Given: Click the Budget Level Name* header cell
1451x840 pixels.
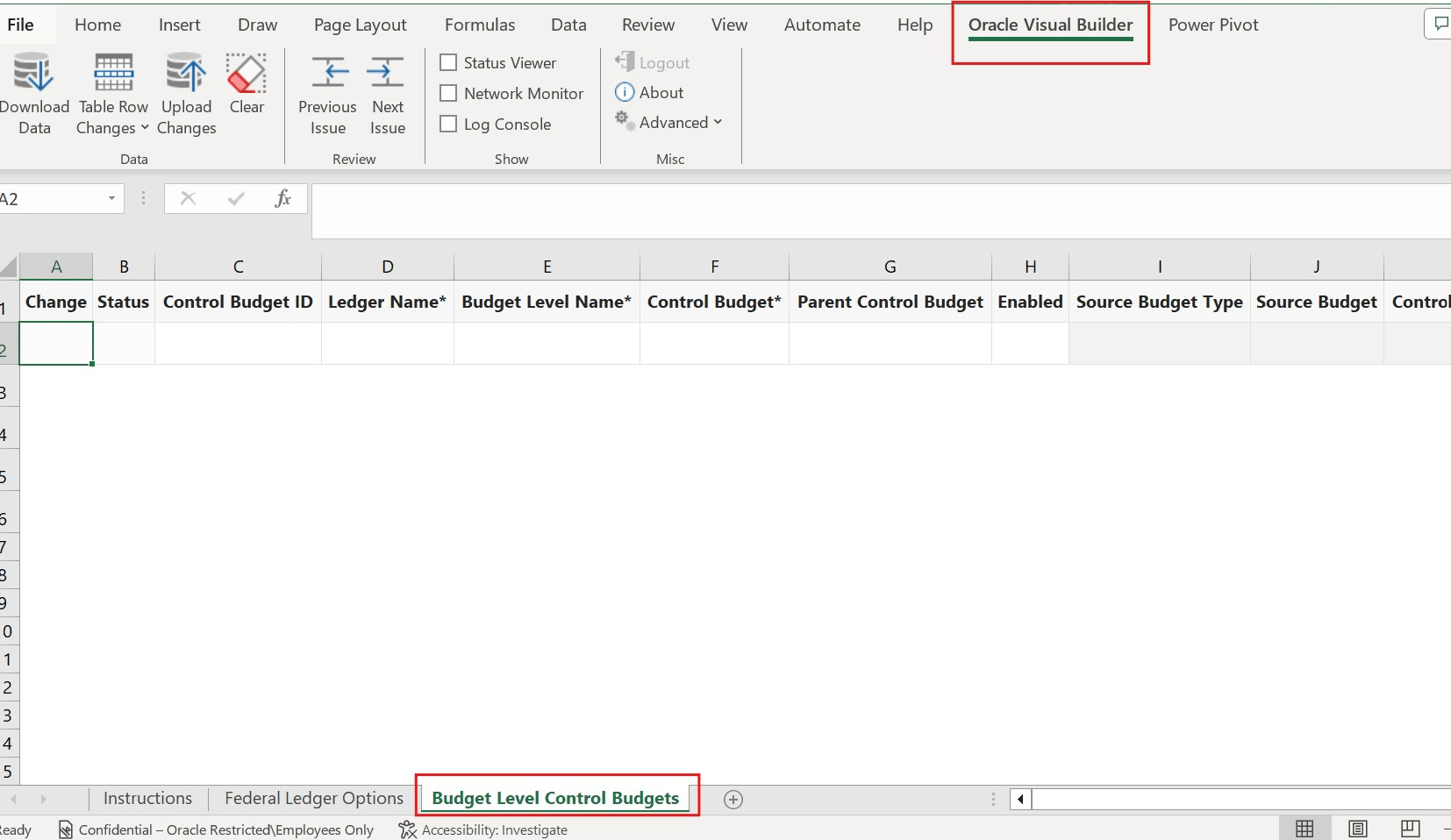Looking at the screenshot, I should 547,302.
